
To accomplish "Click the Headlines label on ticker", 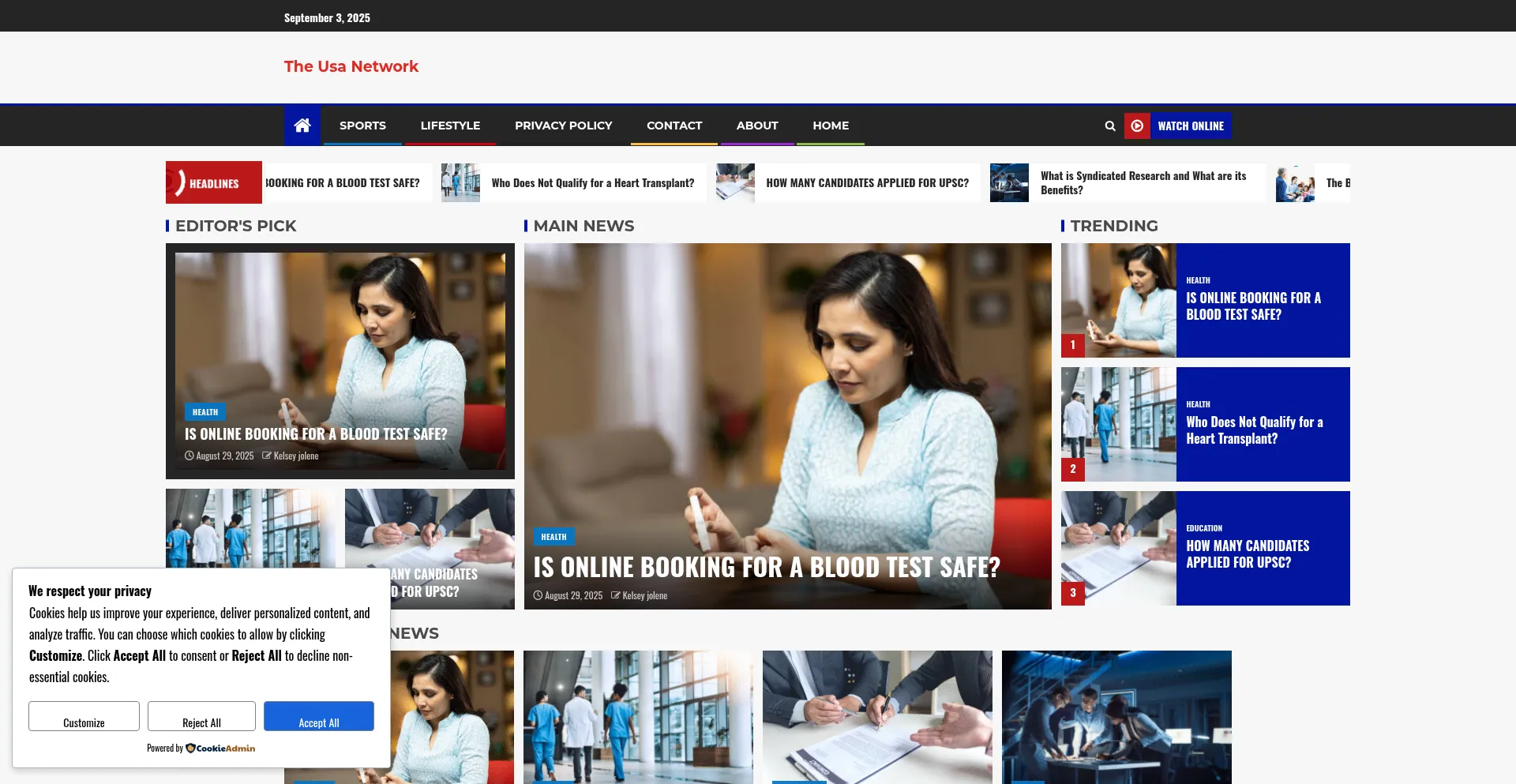I will pyautogui.click(x=214, y=183).
